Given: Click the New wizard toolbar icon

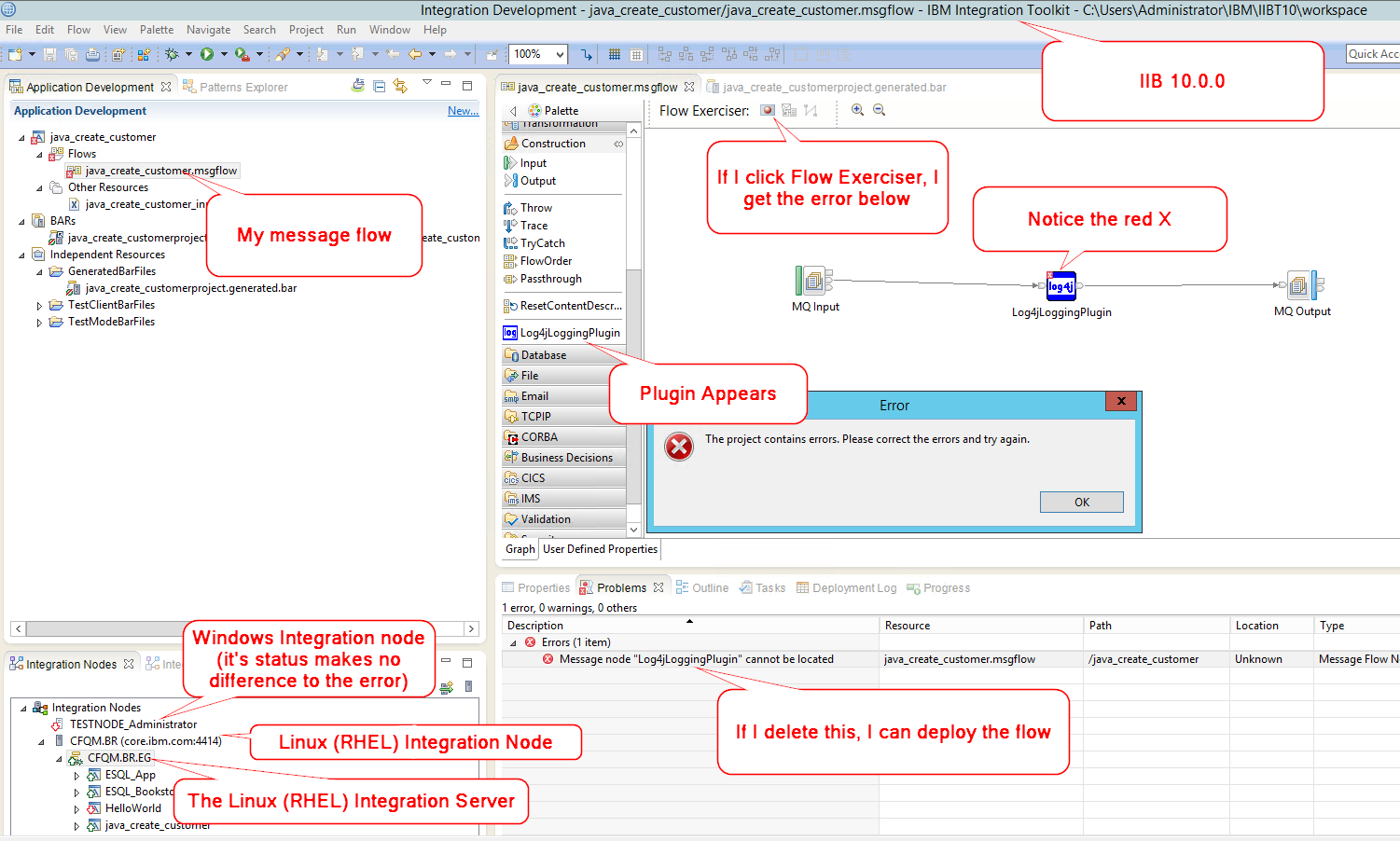Looking at the screenshot, I should point(15,55).
